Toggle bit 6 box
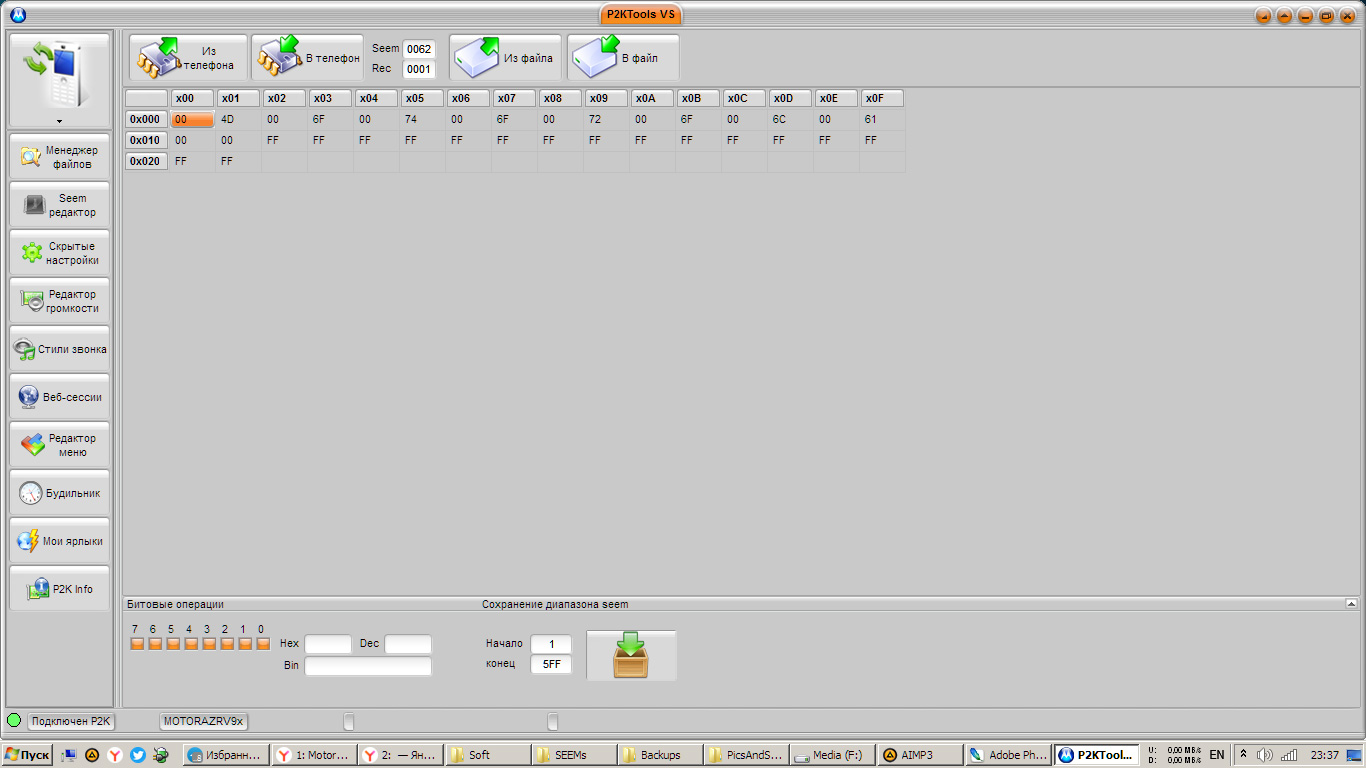This screenshot has width=1366, height=768. pos(155,643)
